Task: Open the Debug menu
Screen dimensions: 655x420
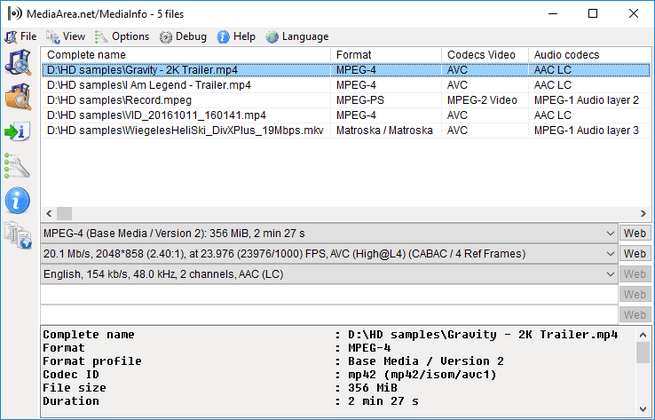Action: click(x=183, y=37)
